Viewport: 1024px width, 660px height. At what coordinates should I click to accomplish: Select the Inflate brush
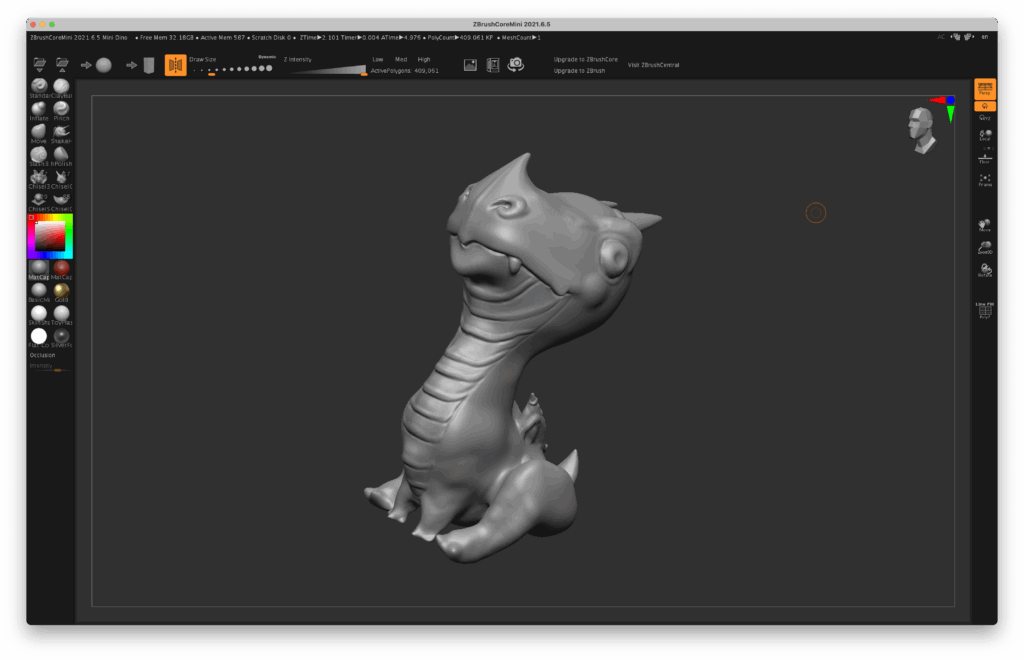[39, 110]
